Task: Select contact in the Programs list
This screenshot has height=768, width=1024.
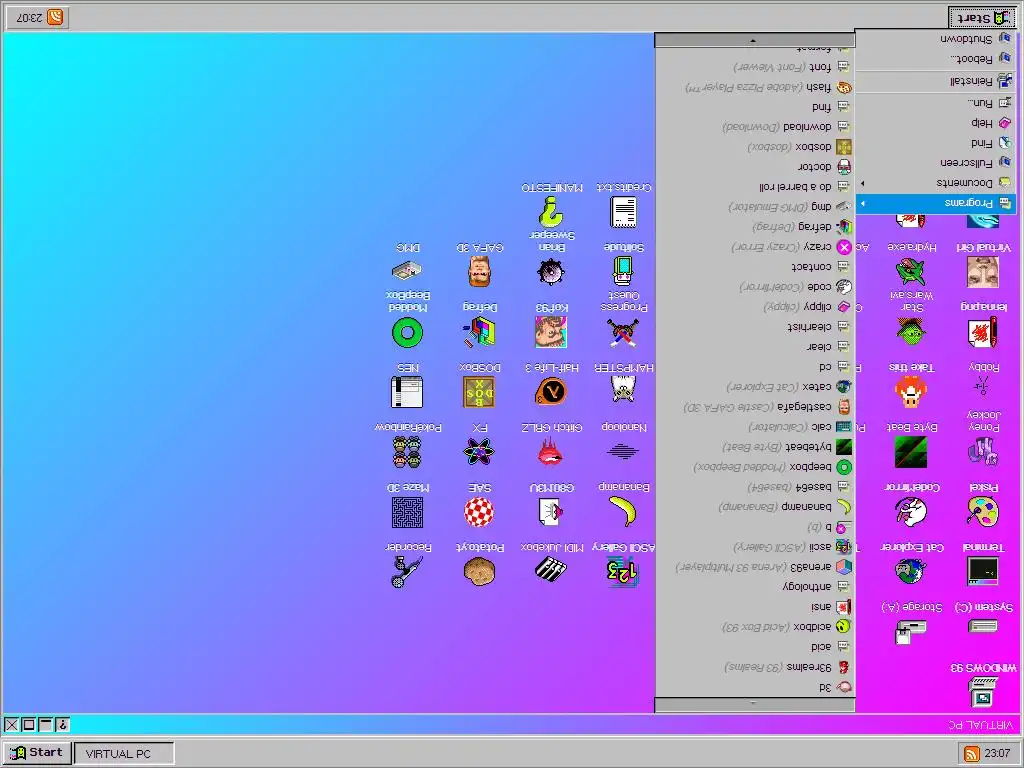Action: pos(755,266)
